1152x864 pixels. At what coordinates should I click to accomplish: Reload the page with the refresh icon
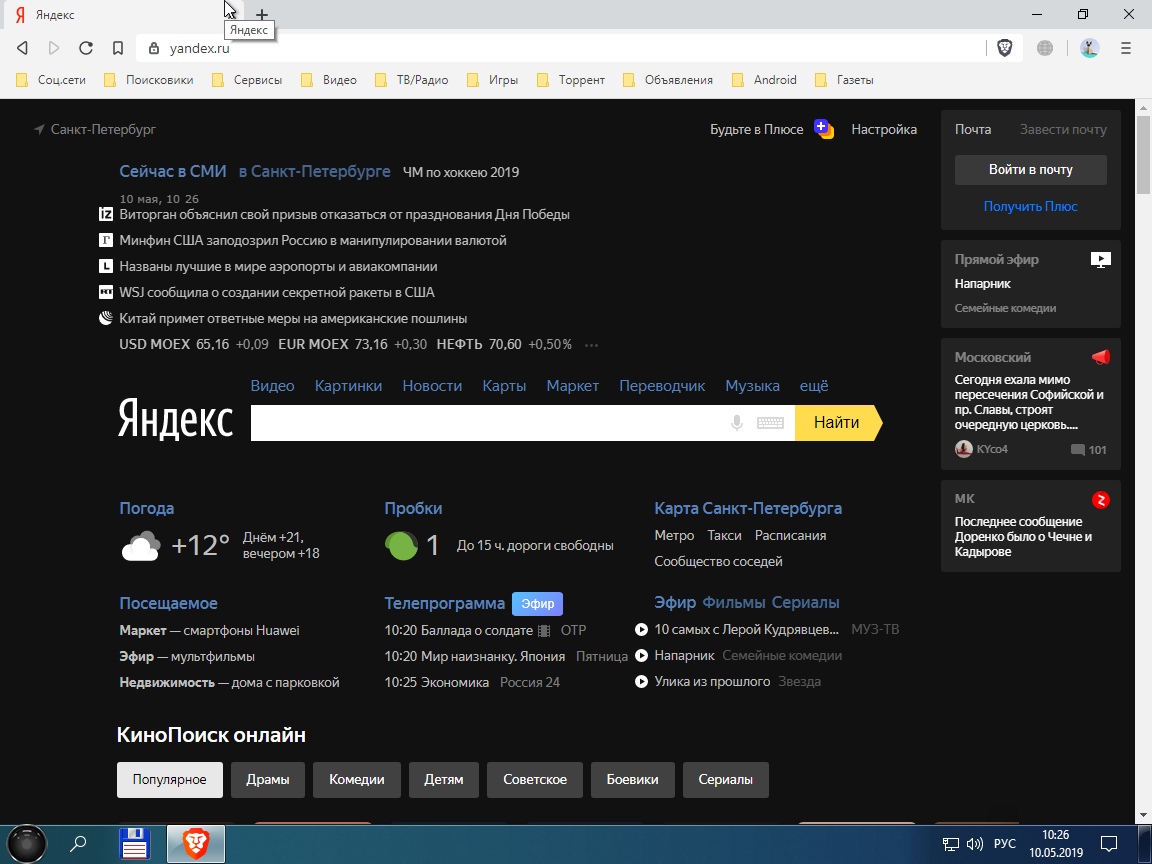86,48
